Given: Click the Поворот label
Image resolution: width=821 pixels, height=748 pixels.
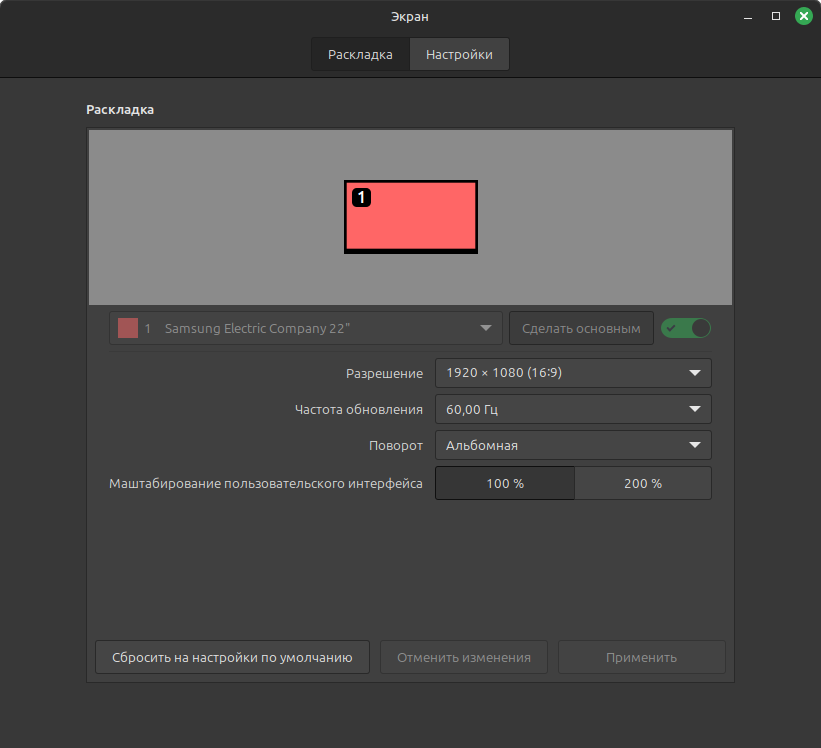Looking at the screenshot, I should click(x=396, y=445).
